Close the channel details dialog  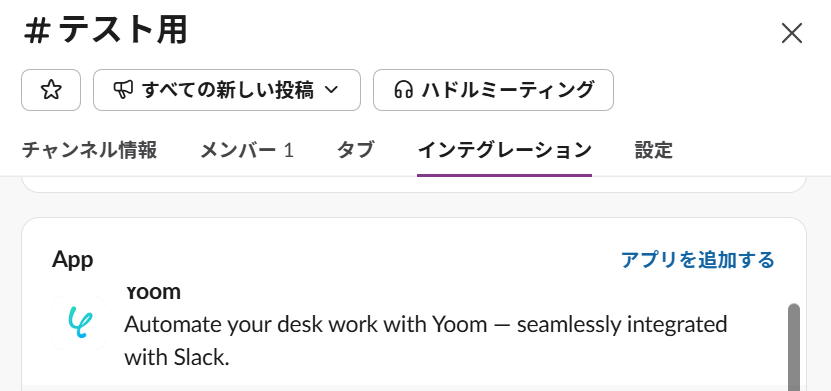(x=792, y=33)
